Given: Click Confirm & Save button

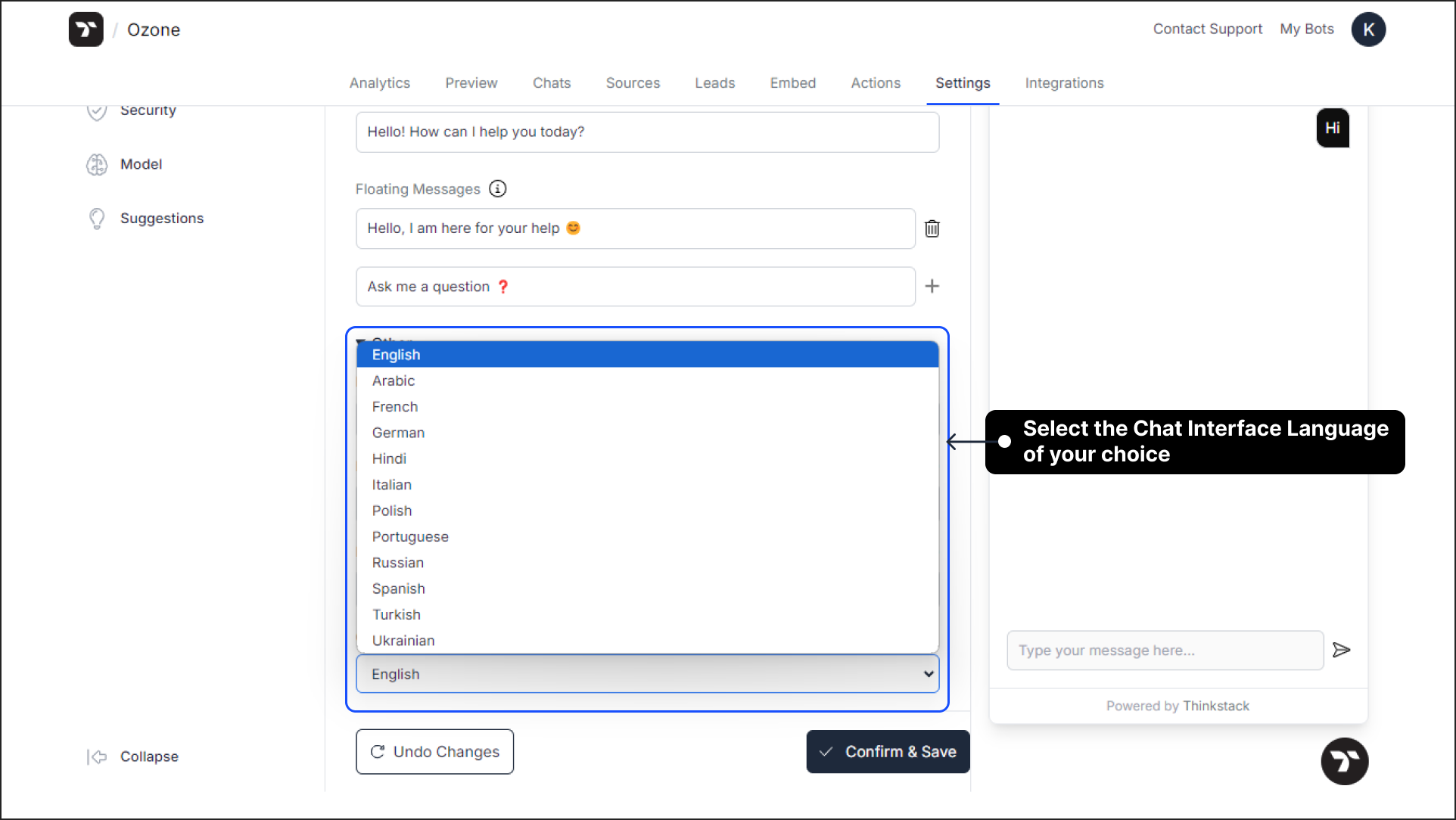Looking at the screenshot, I should pyautogui.click(x=888, y=751).
